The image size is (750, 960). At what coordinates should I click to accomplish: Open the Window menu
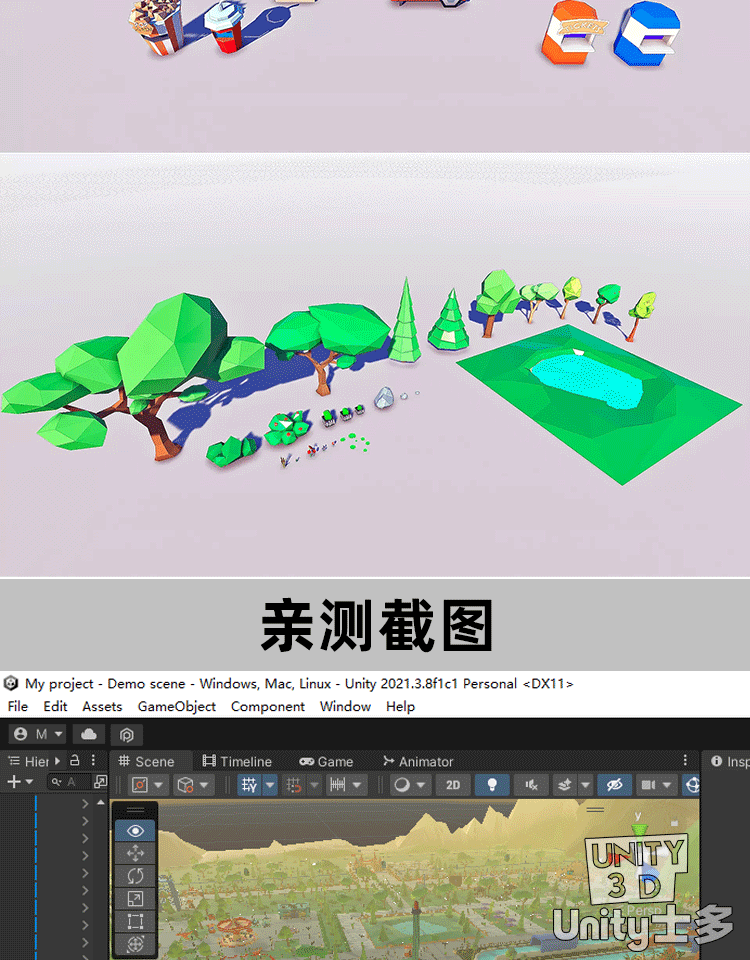345,706
